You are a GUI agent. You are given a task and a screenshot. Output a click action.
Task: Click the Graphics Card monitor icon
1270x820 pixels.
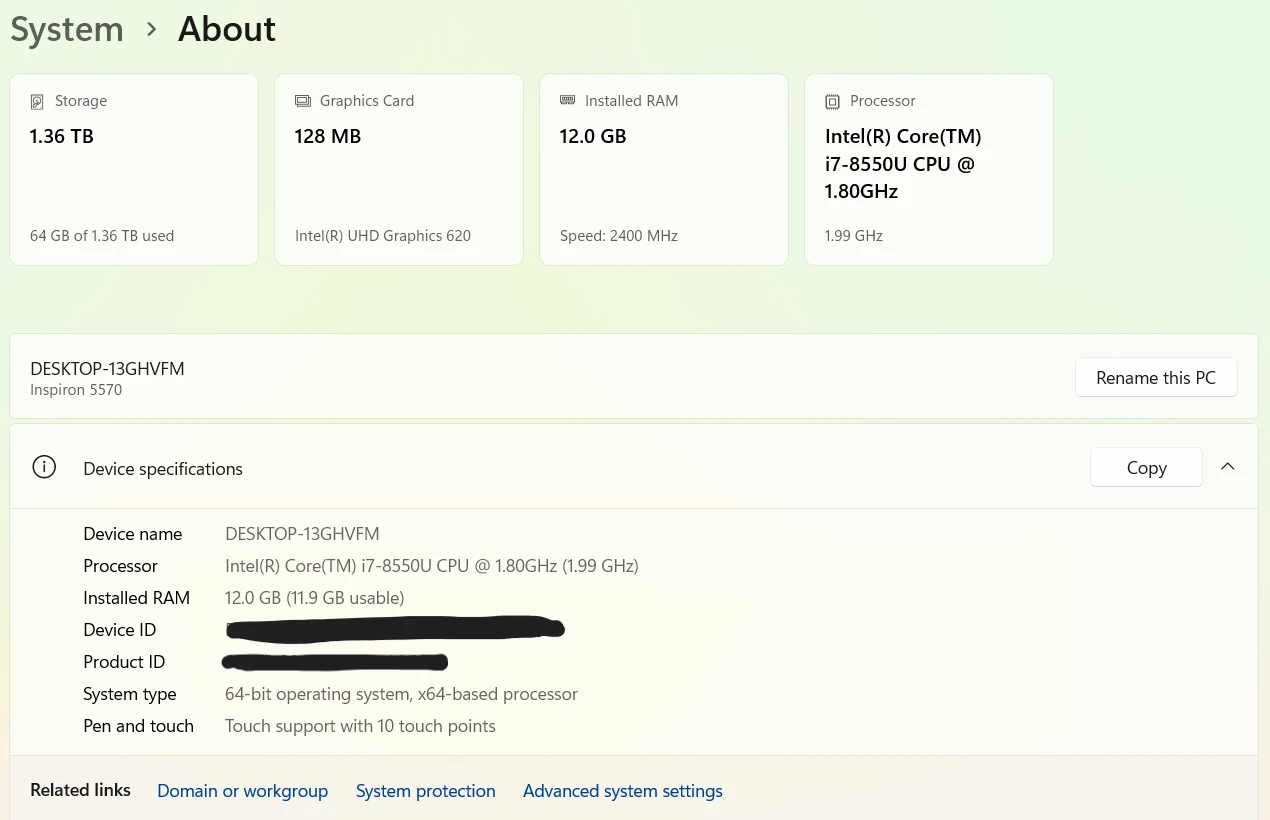pyautogui.click(x=302, y=101)
